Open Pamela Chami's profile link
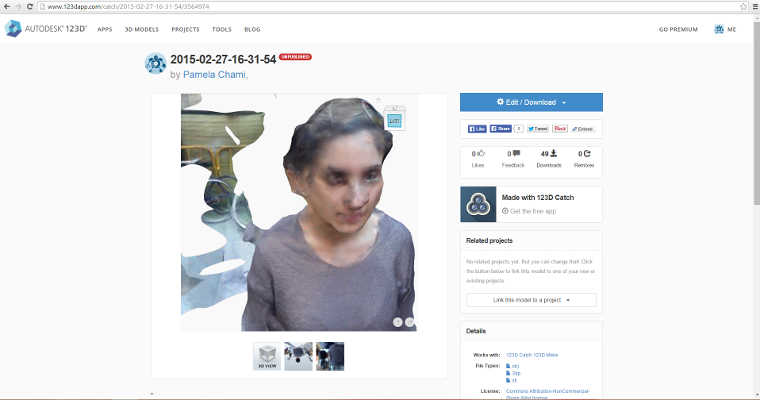The height and width of the screenshot is (400, 760). [x=215, y=75]
